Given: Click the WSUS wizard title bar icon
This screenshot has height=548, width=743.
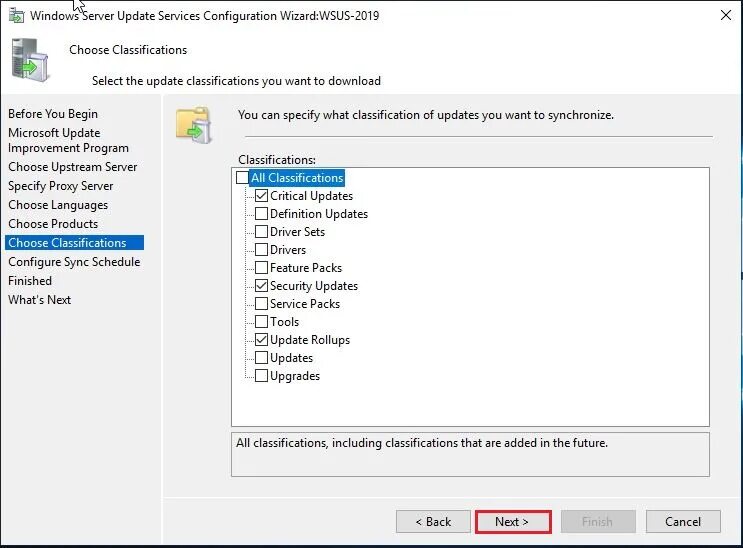Looking at the screenshot, I should [x=17, y=15].
